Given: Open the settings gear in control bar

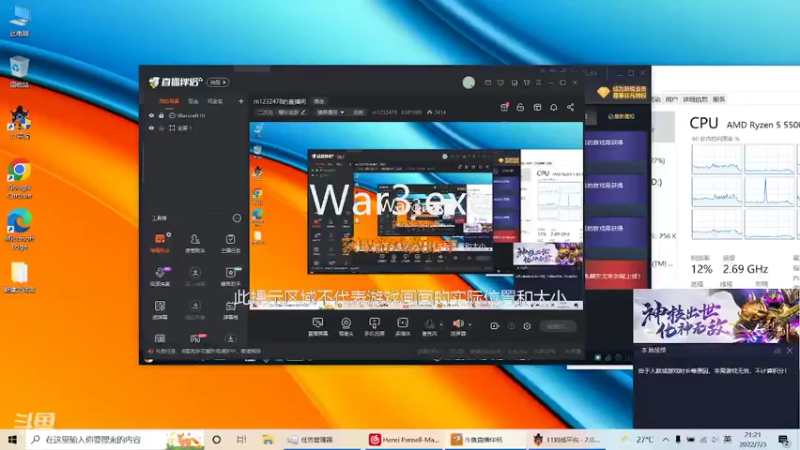Looking at the screenshot, I should (x=527, y=326).
